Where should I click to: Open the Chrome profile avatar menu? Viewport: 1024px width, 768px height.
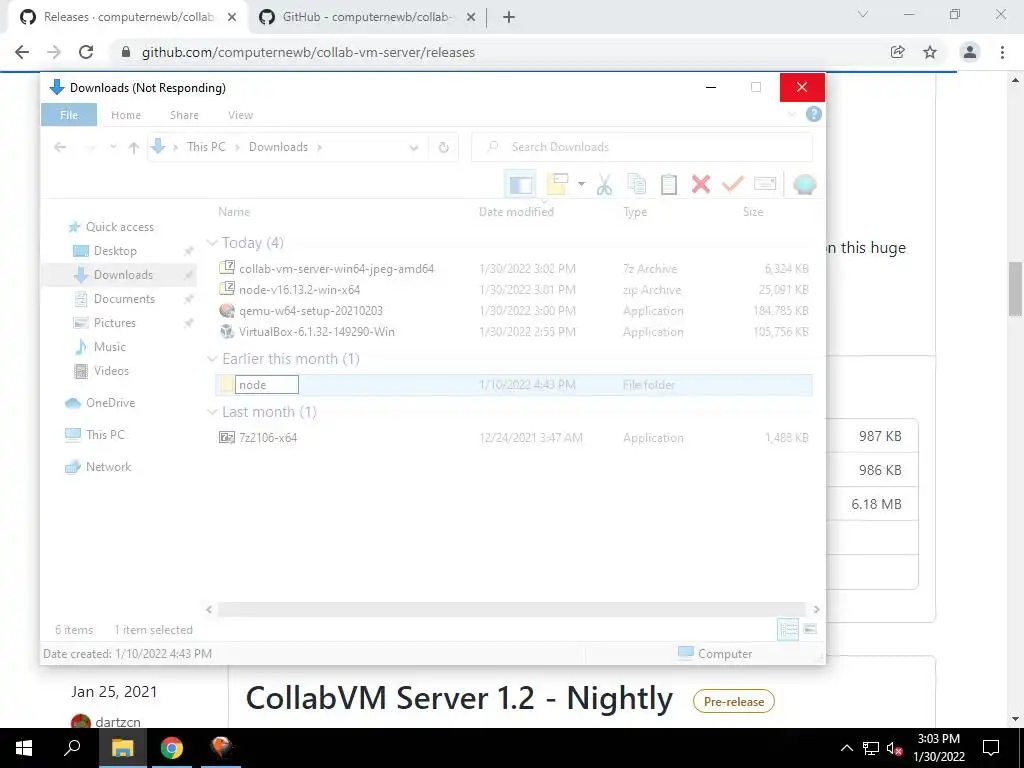coord(970,52)
